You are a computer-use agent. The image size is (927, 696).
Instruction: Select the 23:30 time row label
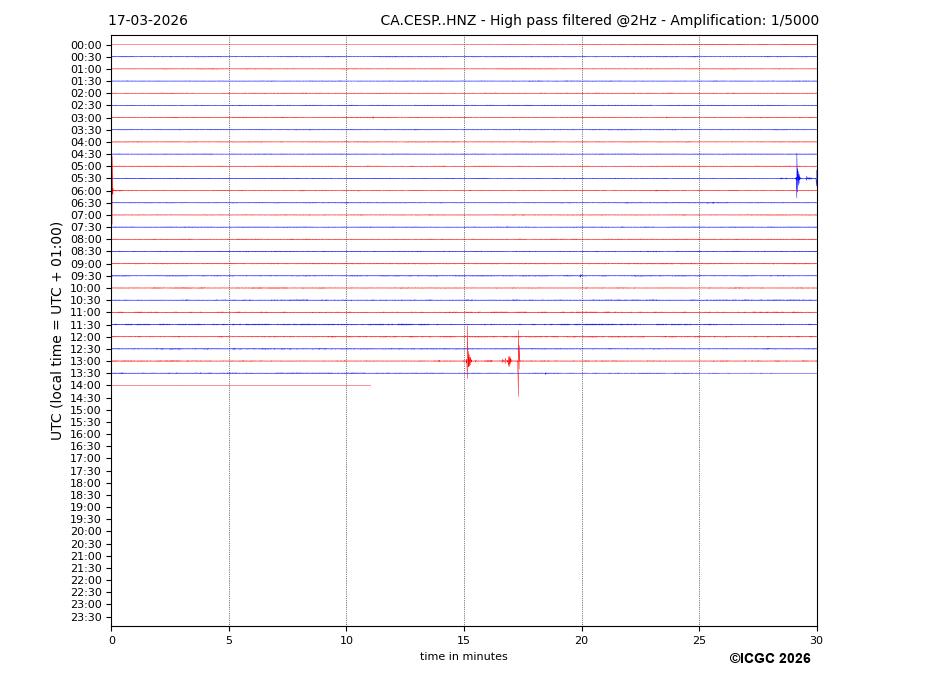pos(86,617)
